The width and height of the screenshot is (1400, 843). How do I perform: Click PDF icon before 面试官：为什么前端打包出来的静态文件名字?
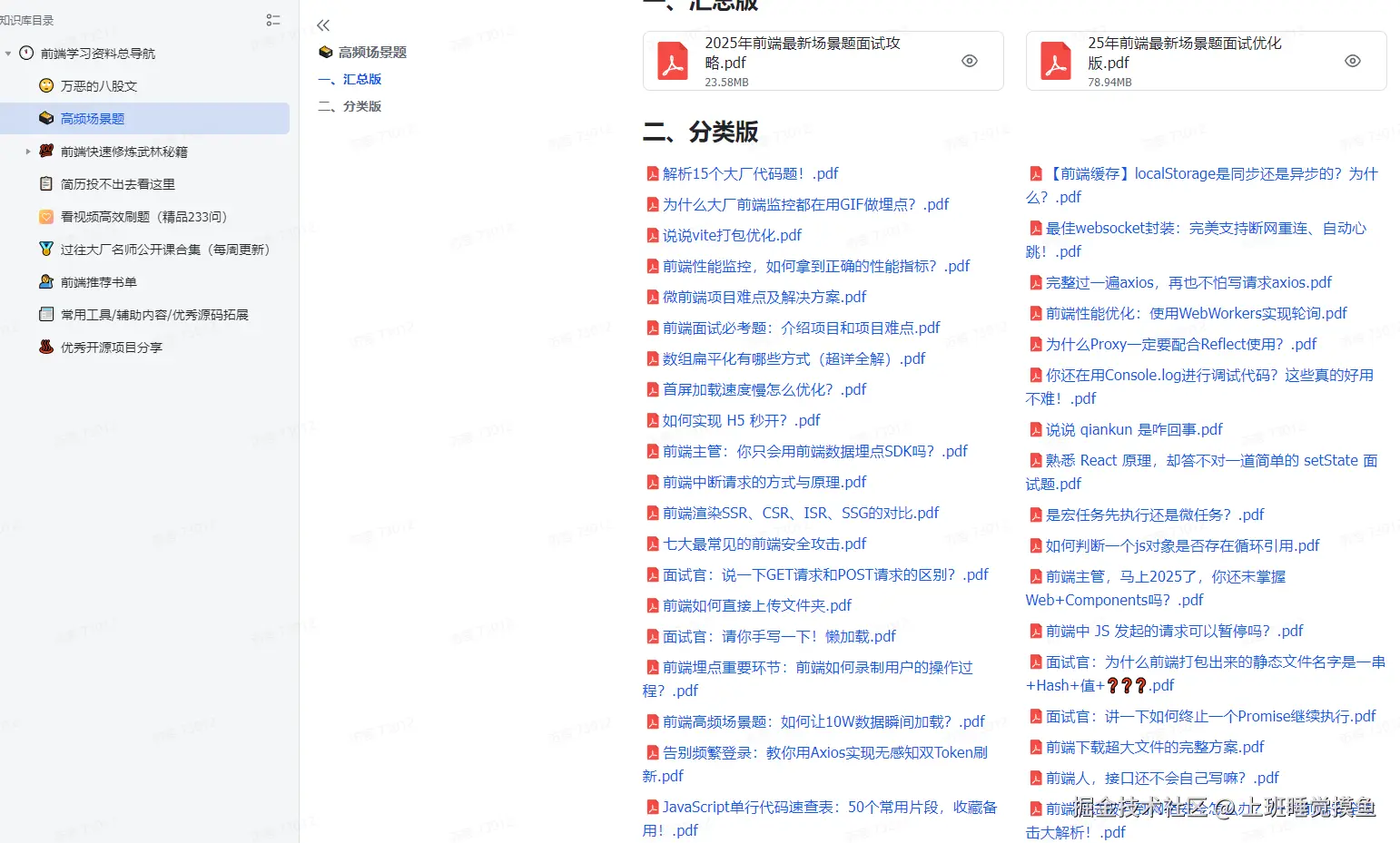tap(1035, 662)
